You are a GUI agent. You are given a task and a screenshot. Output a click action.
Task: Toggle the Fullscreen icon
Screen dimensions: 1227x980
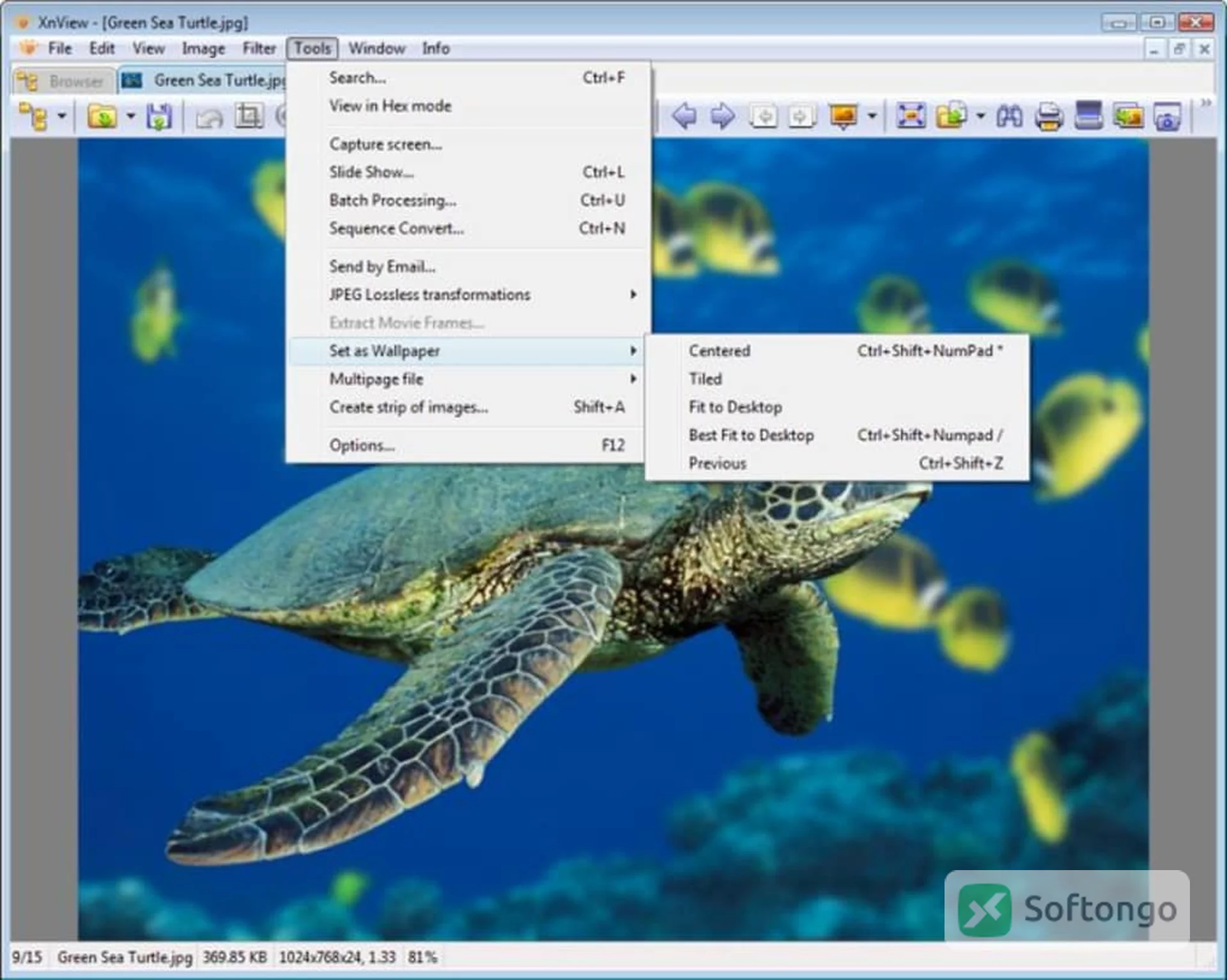pyautogui.click(x=911, y=116)
